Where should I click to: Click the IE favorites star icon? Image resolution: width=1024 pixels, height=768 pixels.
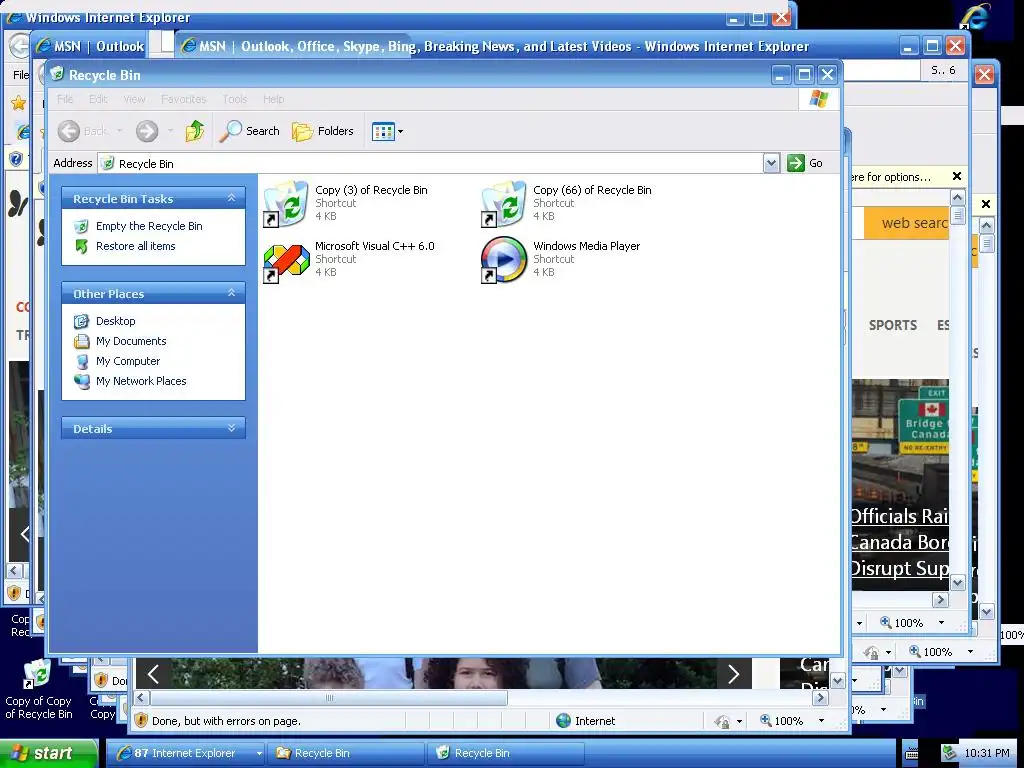18,103
